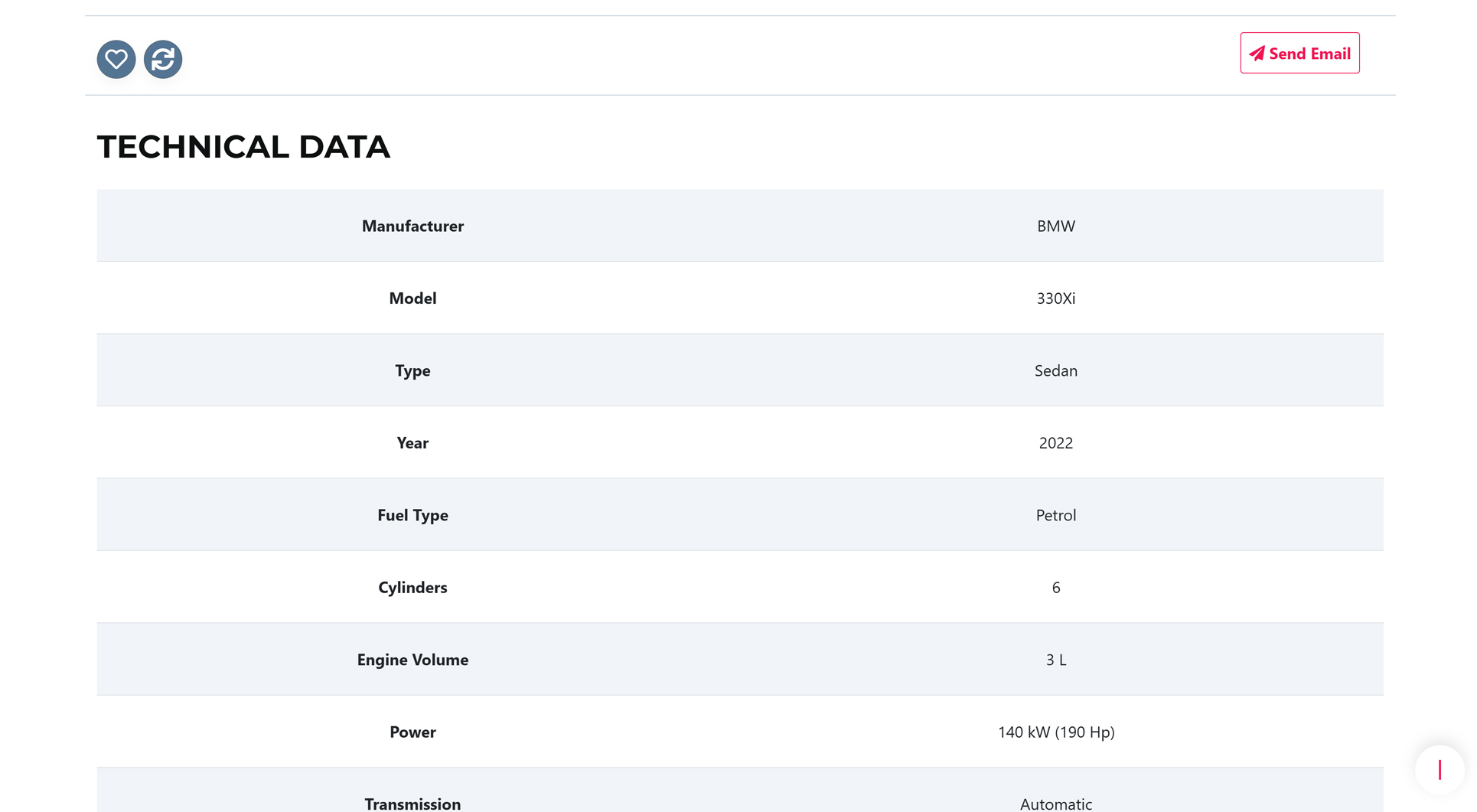The image size is (1477, 812).
Task: Click the compare arrows icon
Action: pyautogui.click(x=163, y=59)
